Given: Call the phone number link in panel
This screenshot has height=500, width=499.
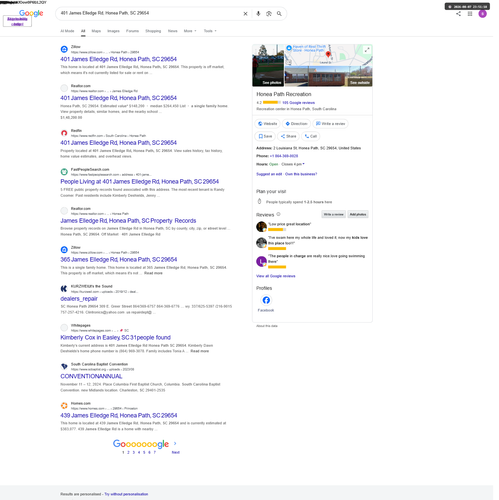Looking at the screenshot, I should (x=284, y=156).
